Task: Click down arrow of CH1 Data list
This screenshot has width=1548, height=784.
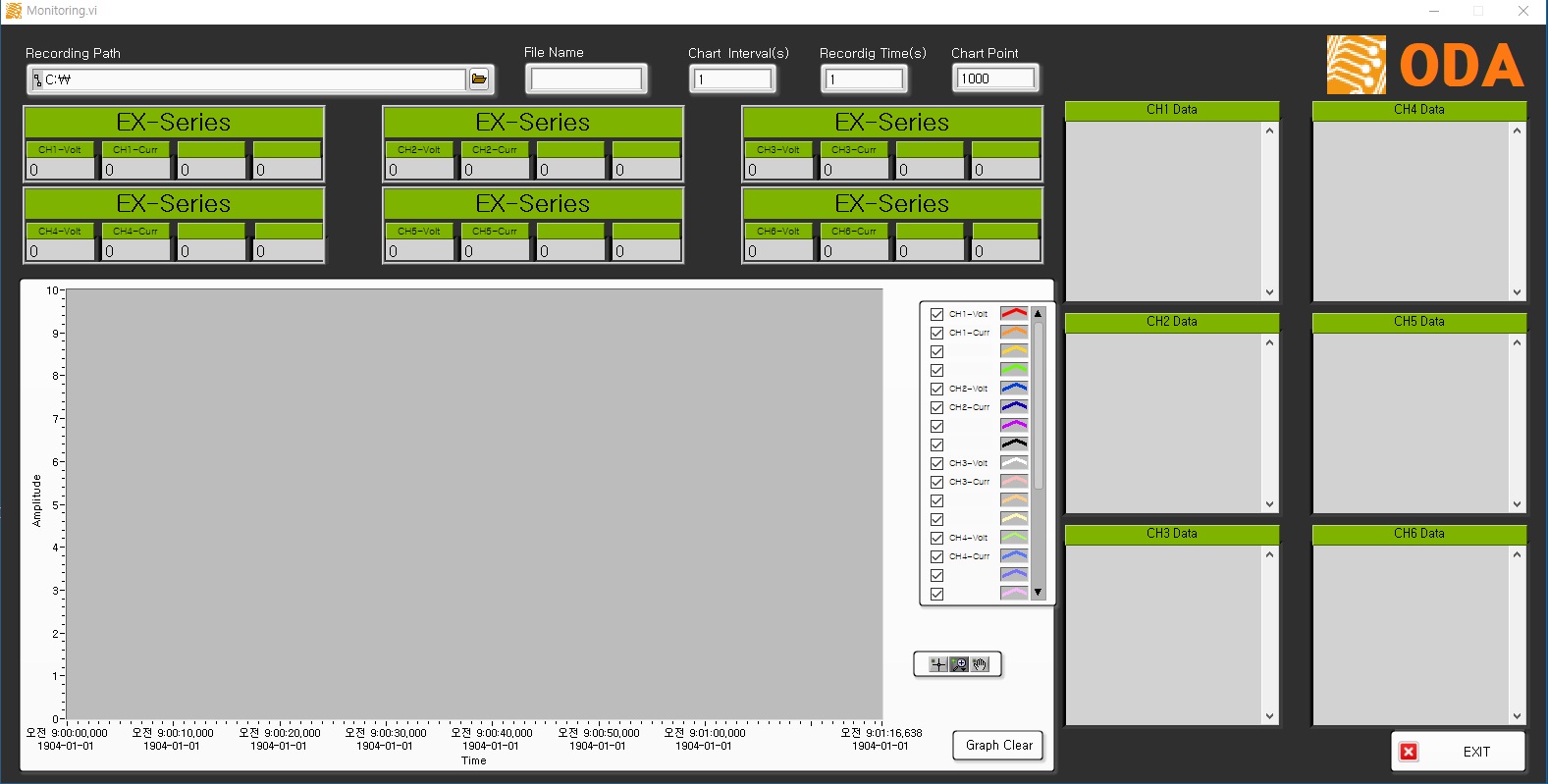Action: pos(1269,292)
